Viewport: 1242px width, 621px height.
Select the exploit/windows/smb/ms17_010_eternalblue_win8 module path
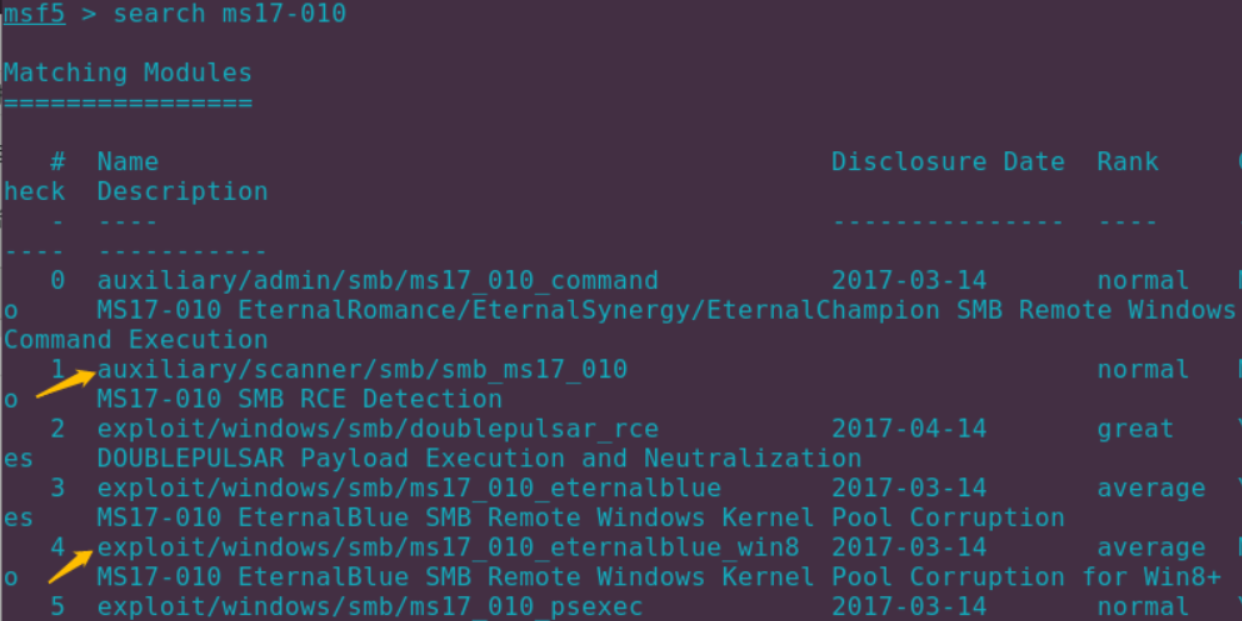448,548
